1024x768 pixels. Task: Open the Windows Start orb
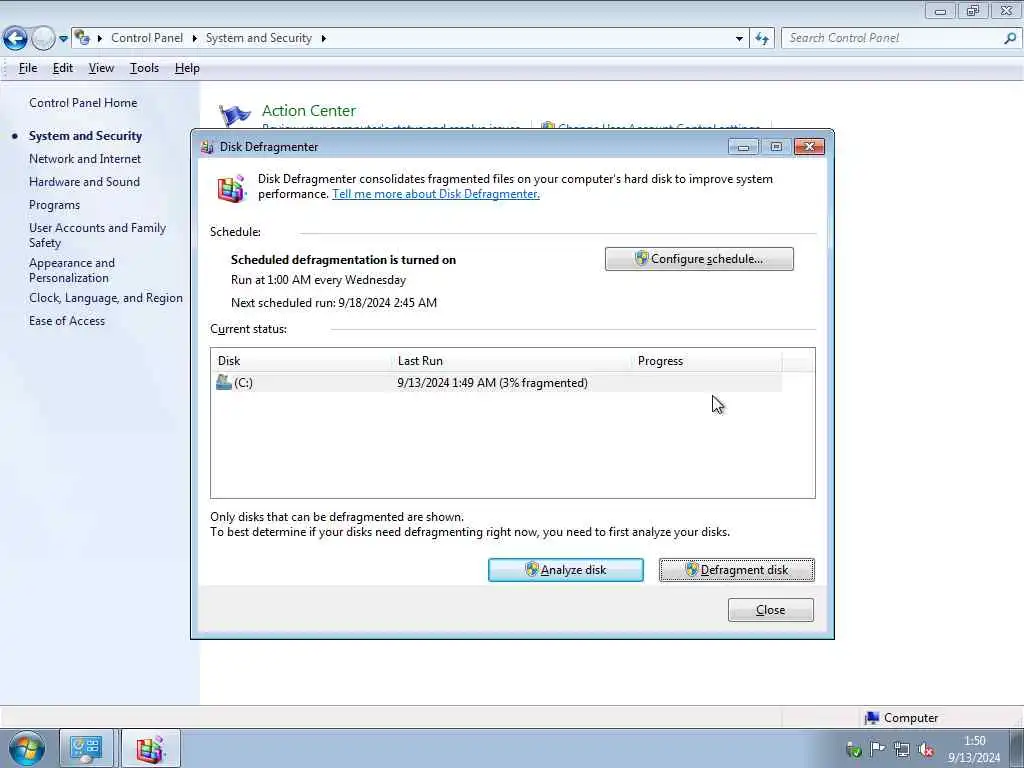27,748
